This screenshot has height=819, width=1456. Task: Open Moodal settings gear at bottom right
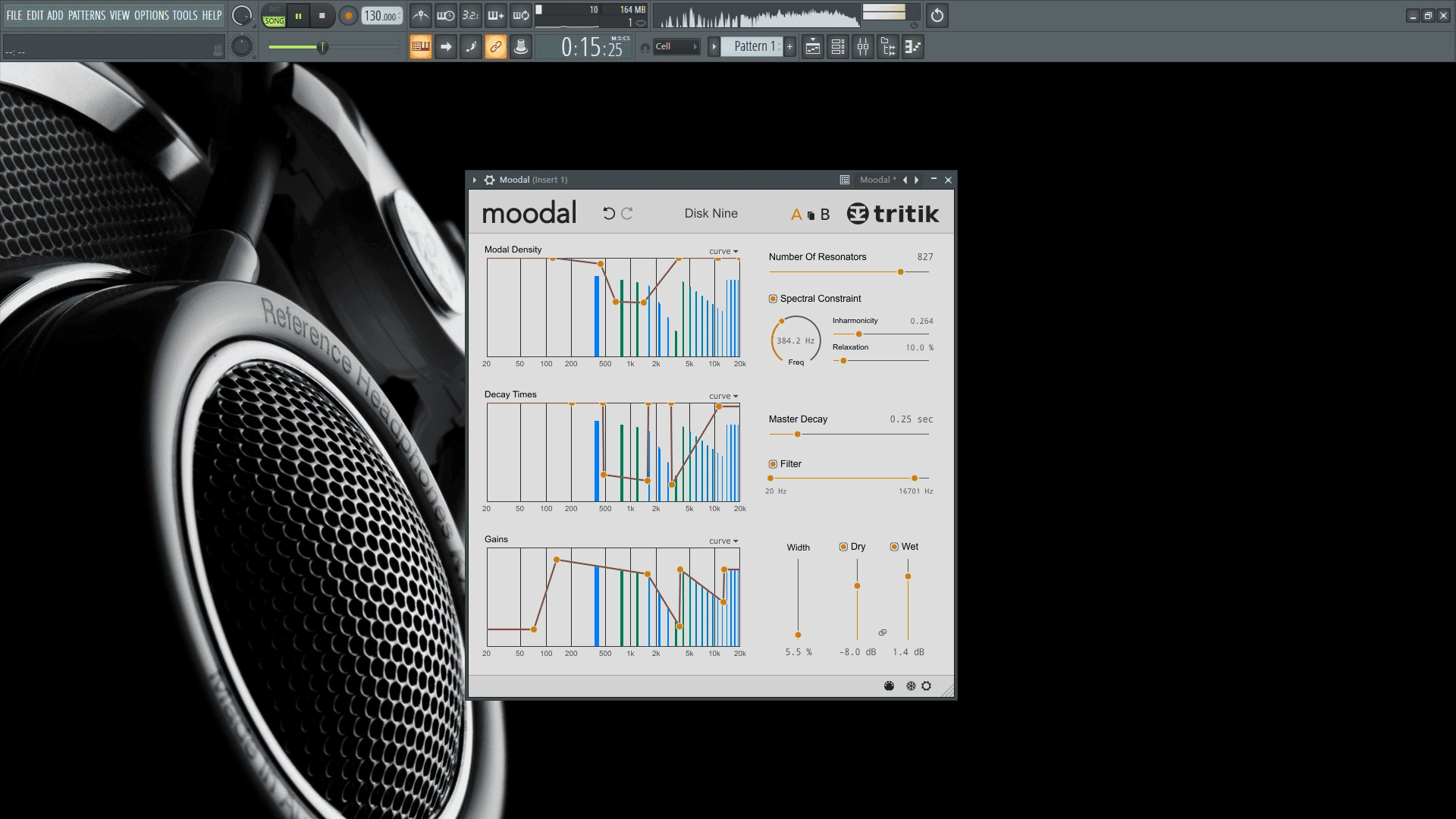point(927,686)
